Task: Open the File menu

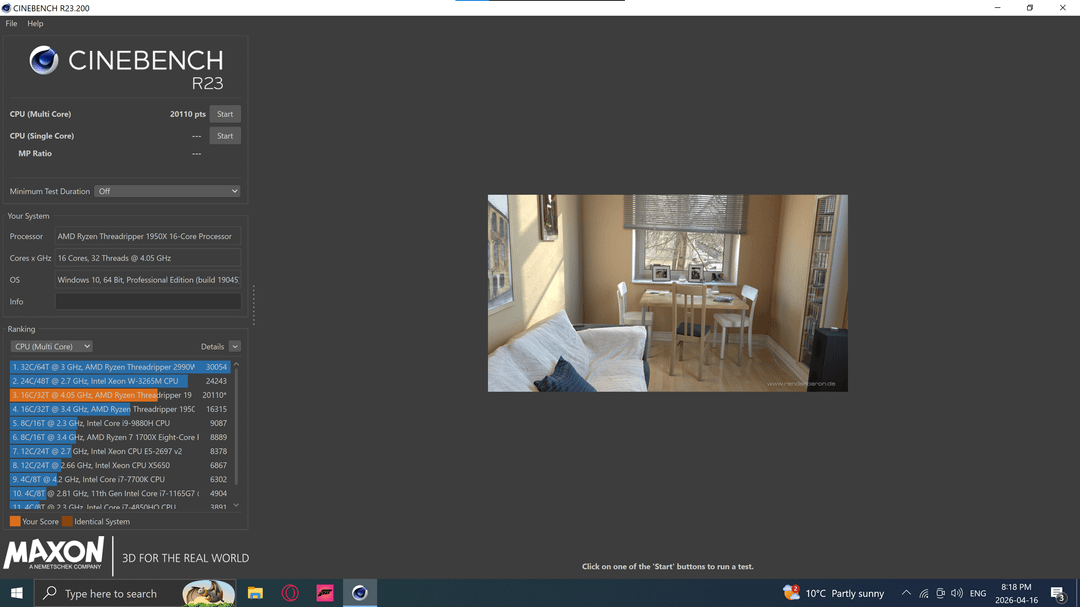Action: click(x=11, y=23)
